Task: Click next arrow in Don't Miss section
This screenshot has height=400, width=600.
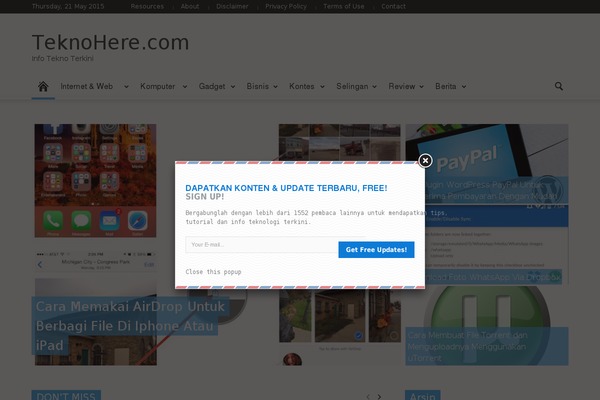Action: click(x=379, y=397)
